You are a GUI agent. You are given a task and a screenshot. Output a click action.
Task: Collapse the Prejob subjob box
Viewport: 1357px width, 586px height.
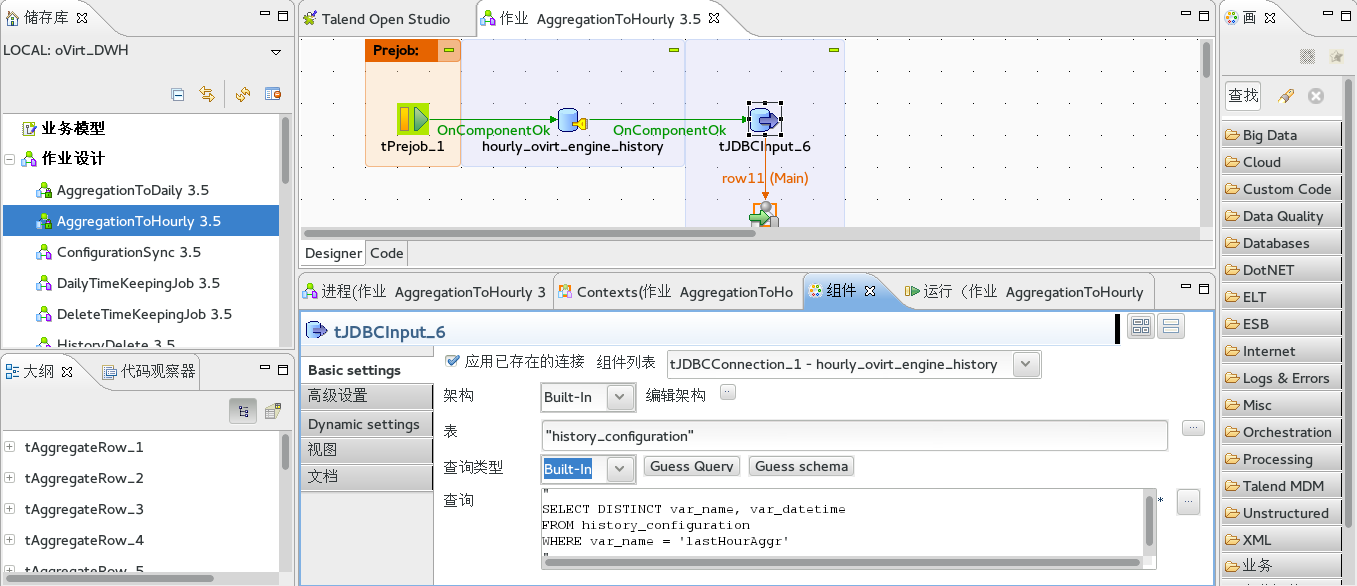pyautogui.click(x=449, y=50)
